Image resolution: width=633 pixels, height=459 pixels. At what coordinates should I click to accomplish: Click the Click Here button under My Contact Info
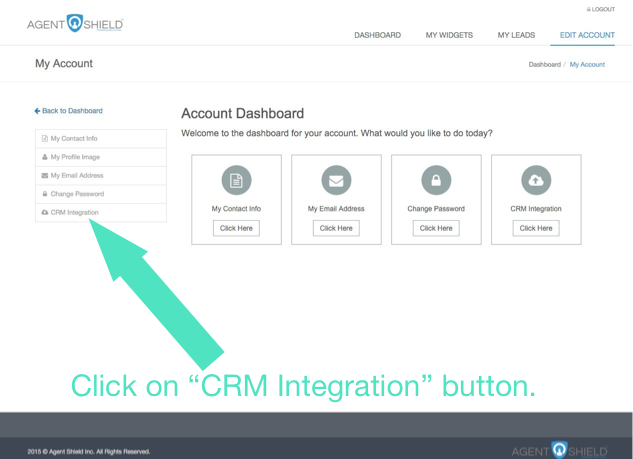[236, 228]
